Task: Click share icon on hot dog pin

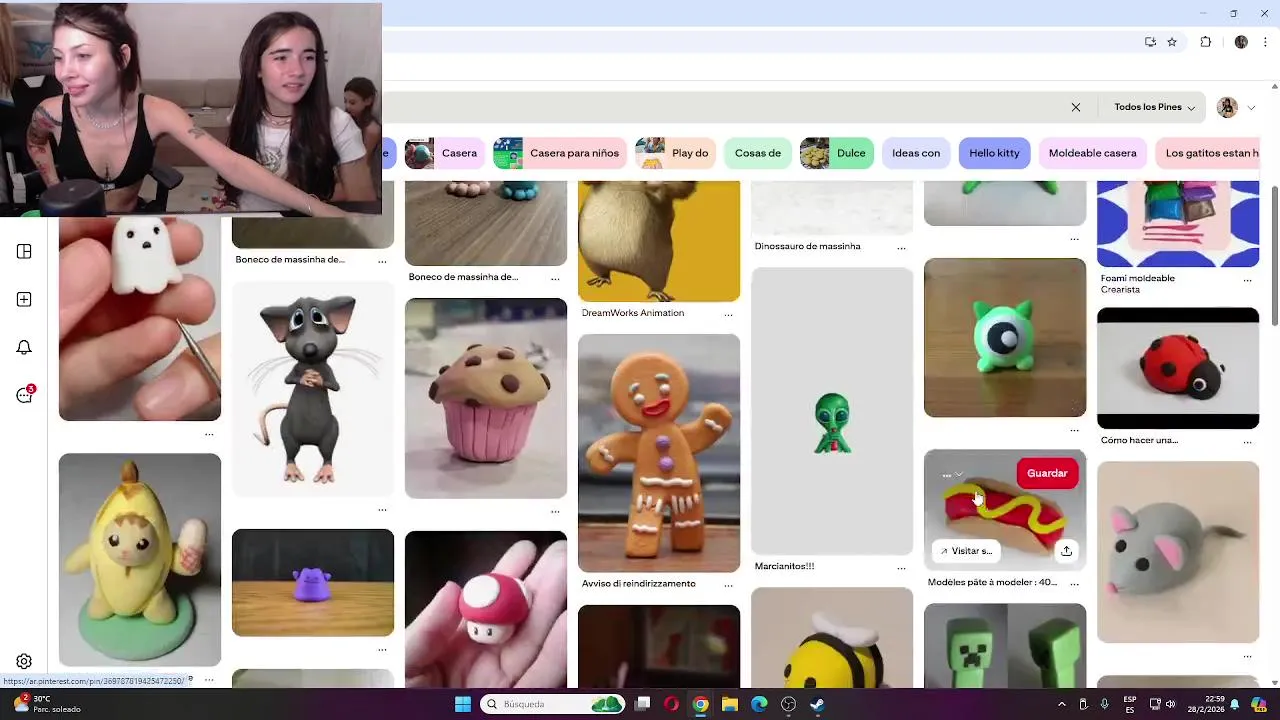Action: [1066, 551]
